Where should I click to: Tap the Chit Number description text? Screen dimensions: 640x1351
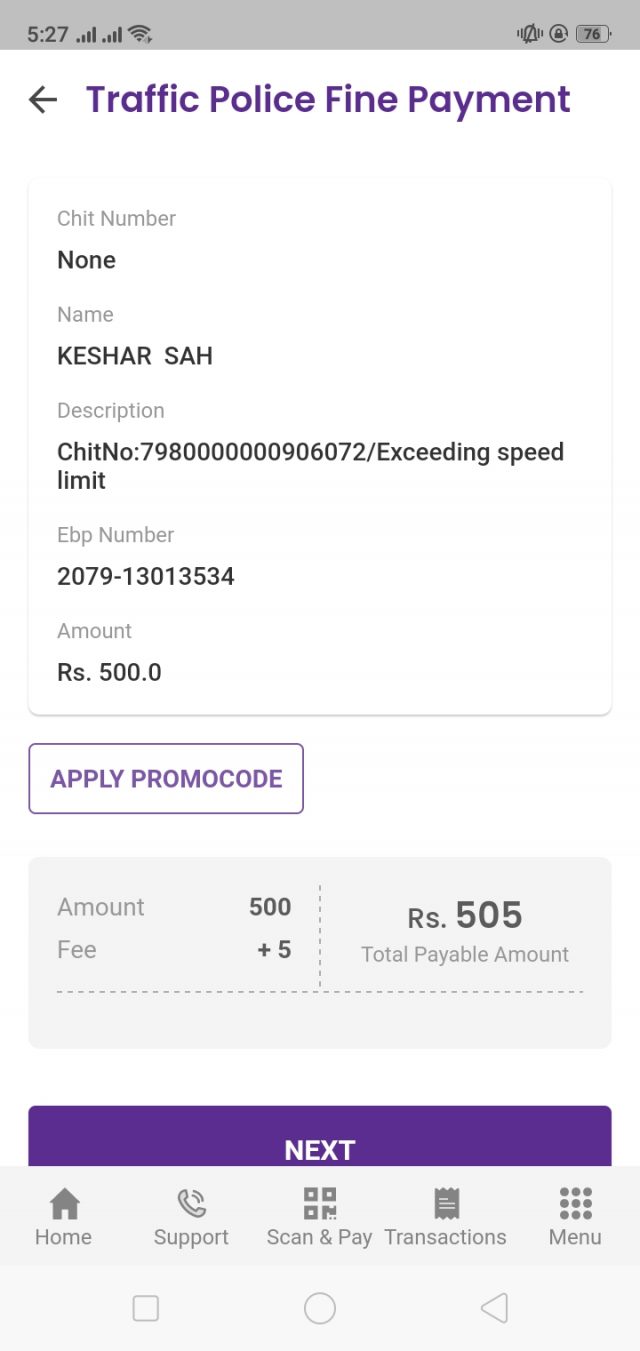[116, 218]
